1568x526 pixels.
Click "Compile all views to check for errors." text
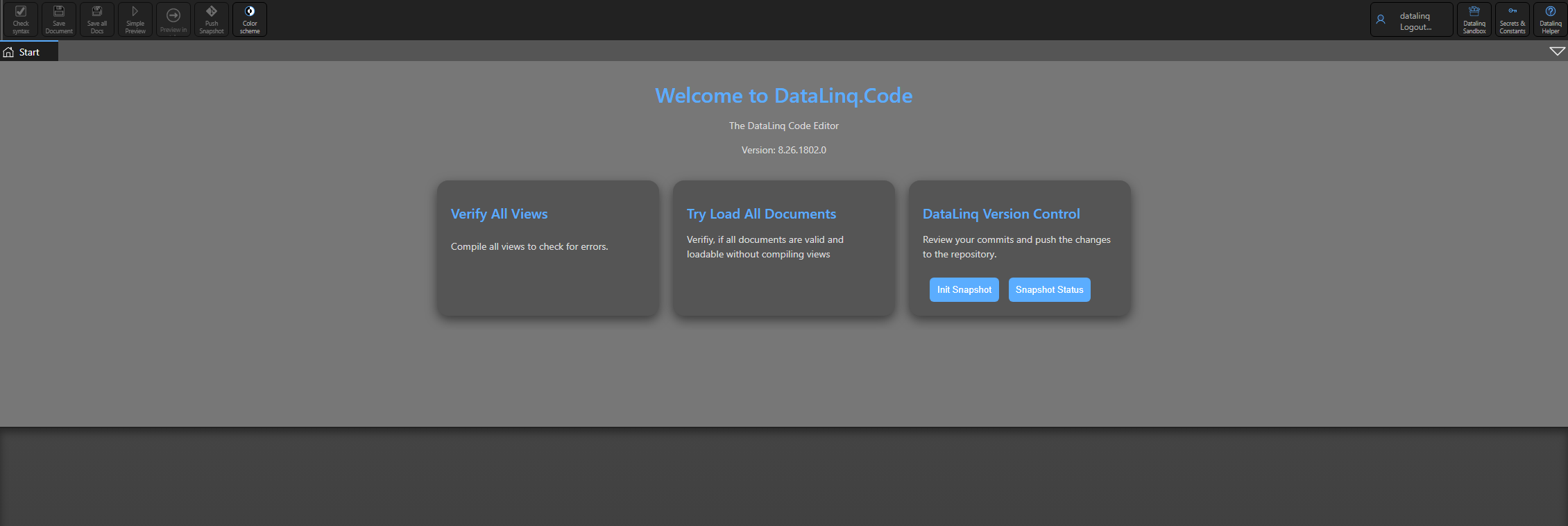[x=529, y=246]
